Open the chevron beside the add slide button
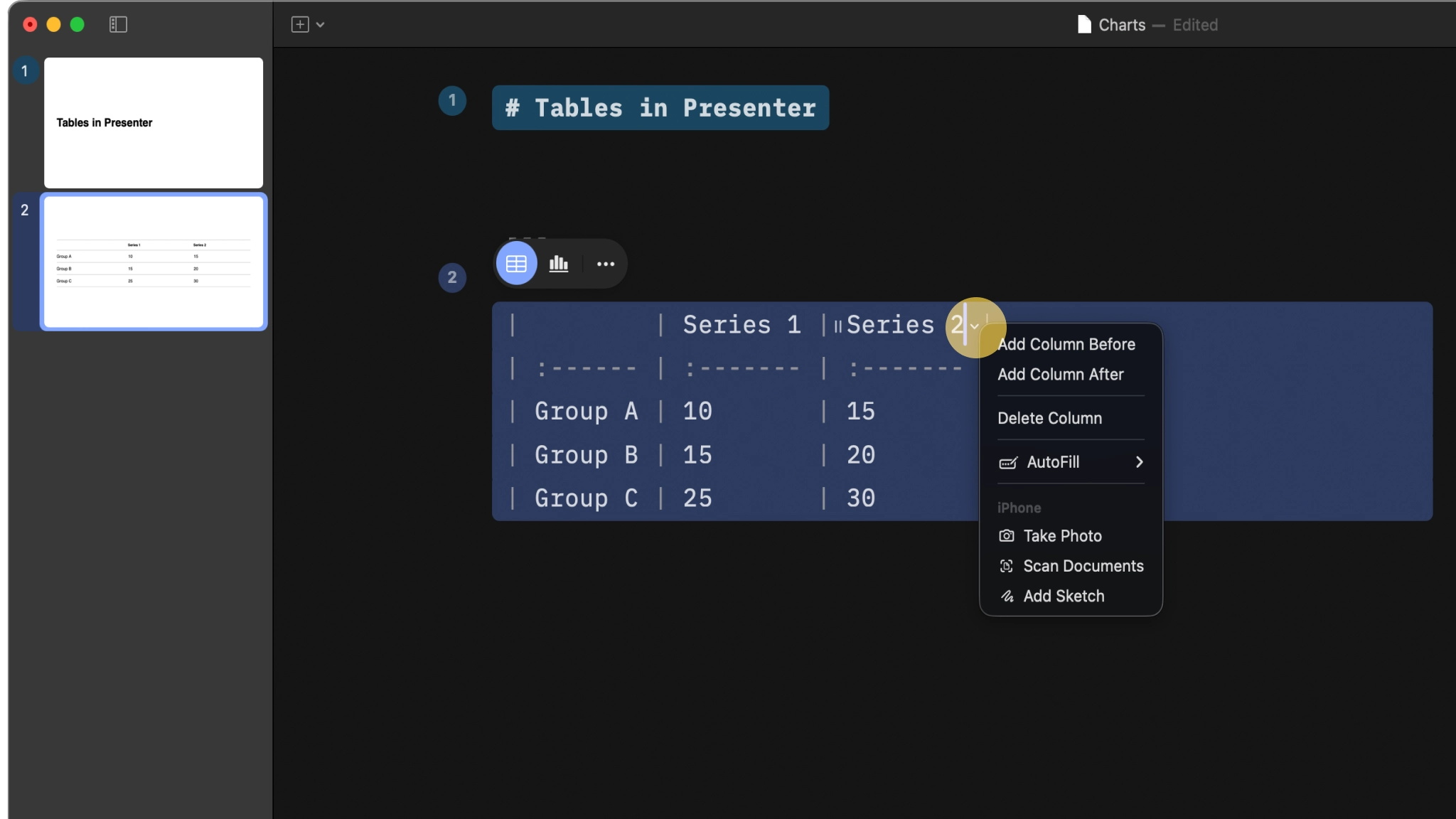Viewport: 1456px width, 819px height. pyautogui.click(x=320, y=25)
